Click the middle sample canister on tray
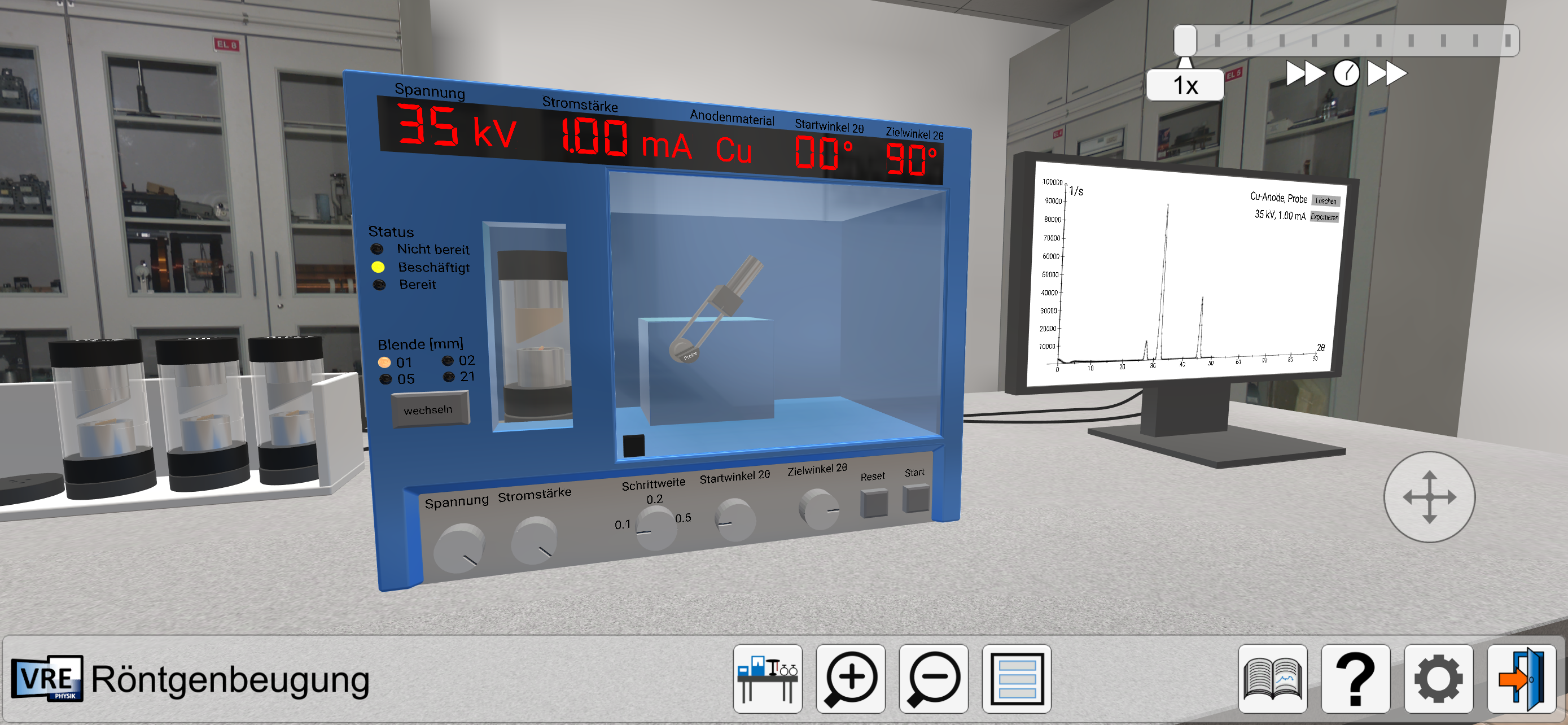The width and height of the screenshot is (1568, 725). click(204, 414)
